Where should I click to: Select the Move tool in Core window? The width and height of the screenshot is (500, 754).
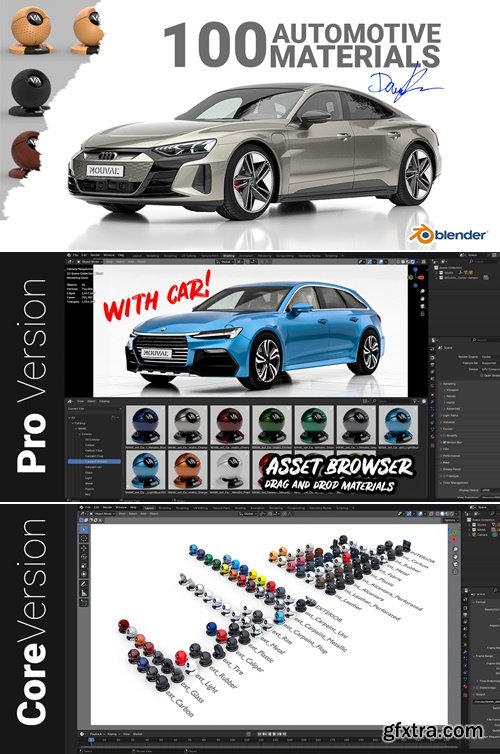coord(84,548)
